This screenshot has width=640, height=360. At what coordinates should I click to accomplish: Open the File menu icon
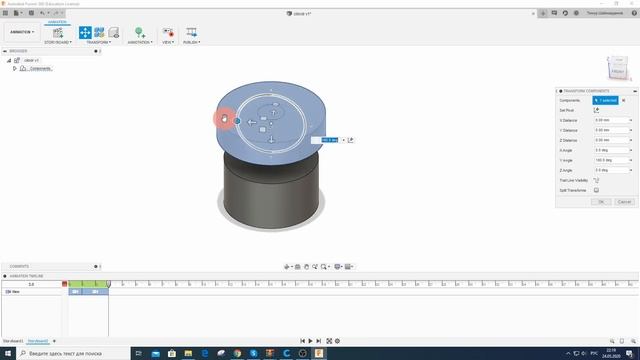click(17, 13)
